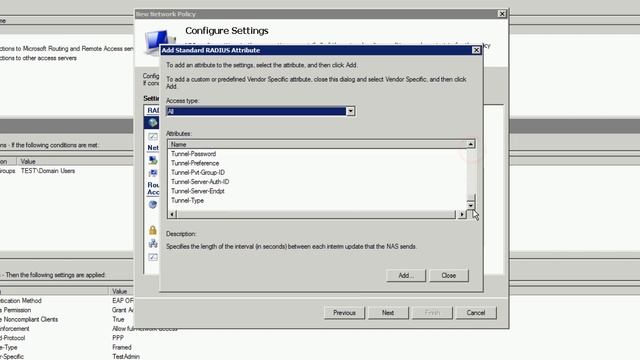Select Tunnel-Server-Endpt attribute

[198, 191]
